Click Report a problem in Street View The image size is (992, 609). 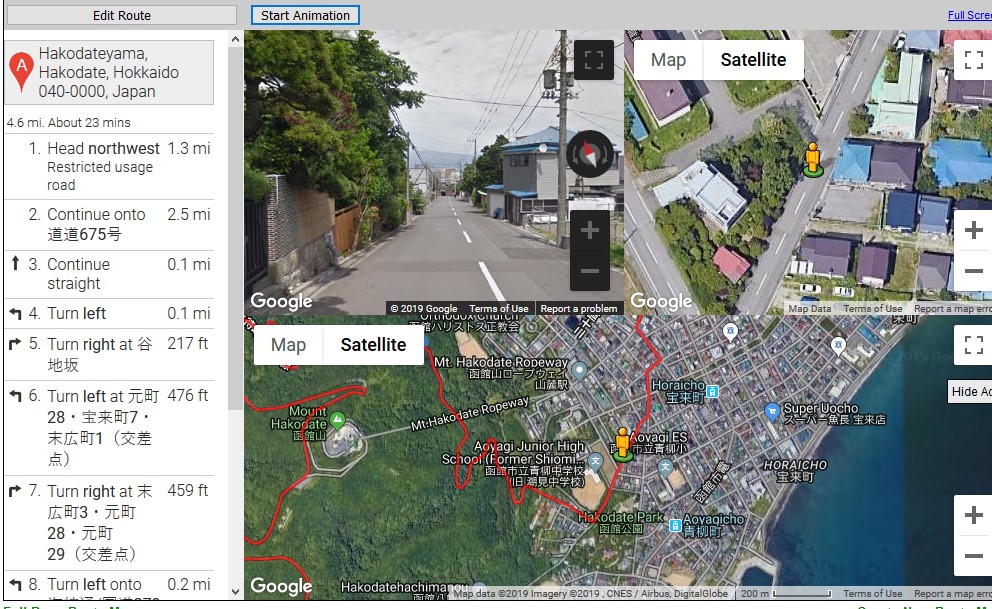(578, 309)
